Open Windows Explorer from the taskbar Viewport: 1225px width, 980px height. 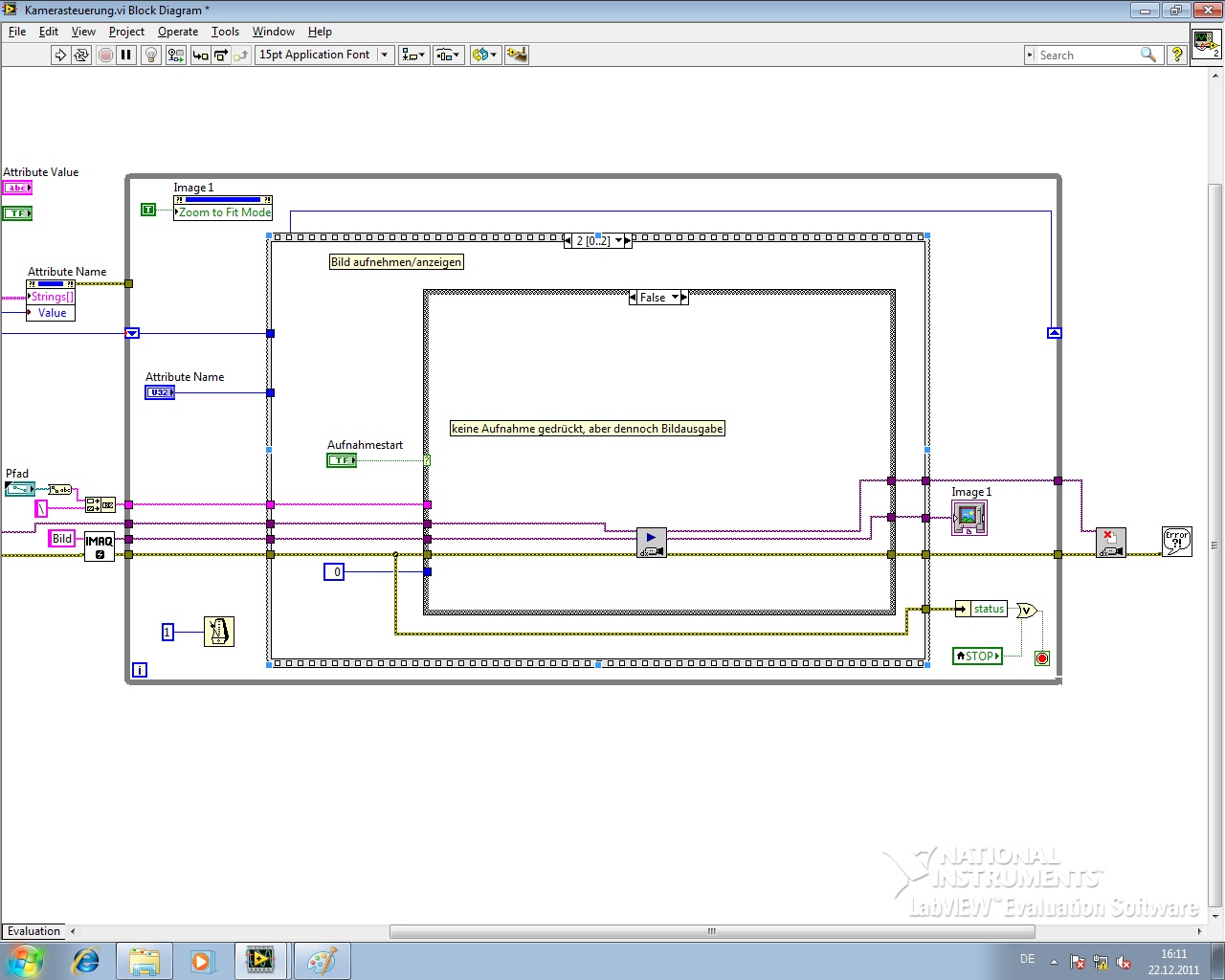point(145,960)
